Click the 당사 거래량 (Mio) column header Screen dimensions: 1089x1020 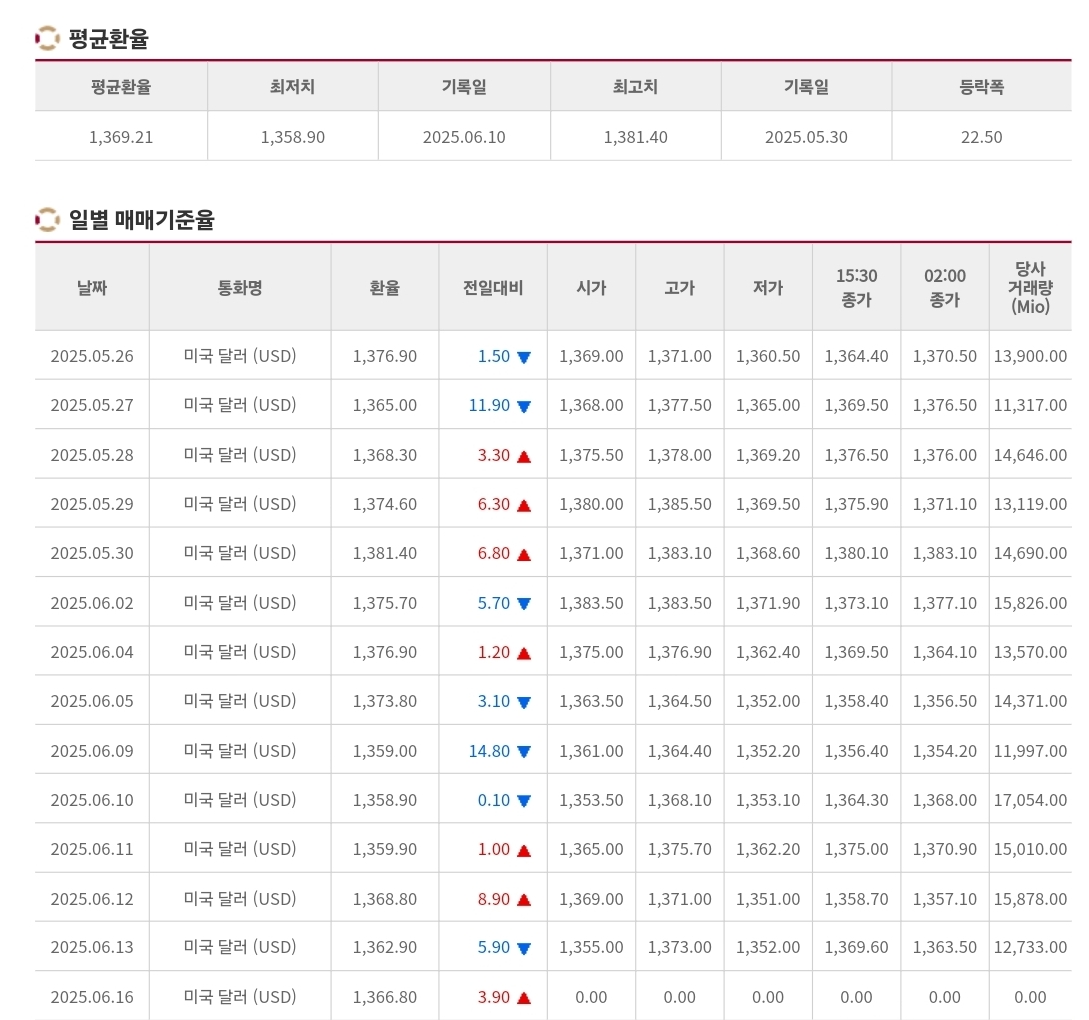pyautogui.click(x=1030, y=287)
